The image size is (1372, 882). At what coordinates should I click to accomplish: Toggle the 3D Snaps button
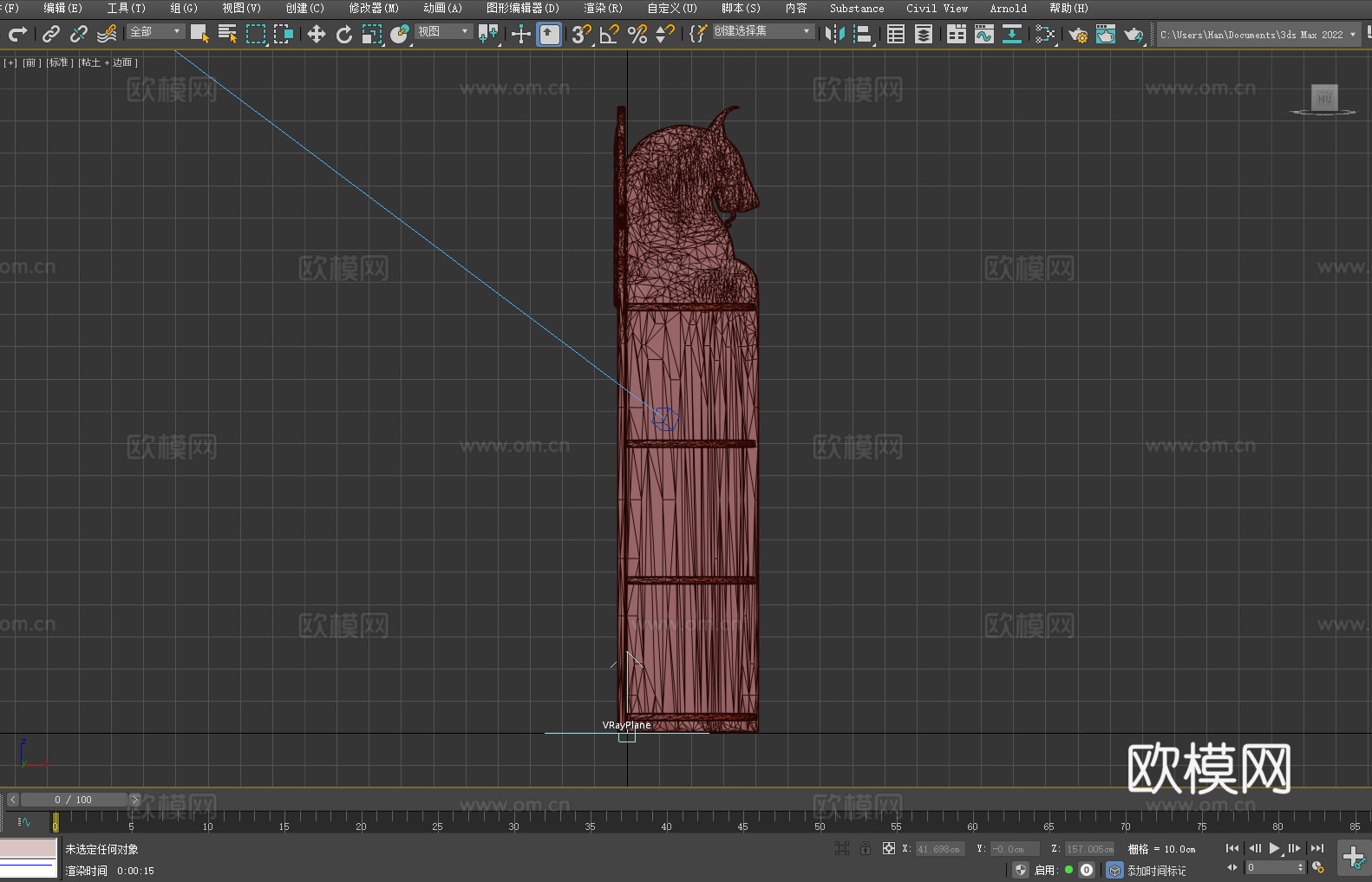tap(581, 34)
